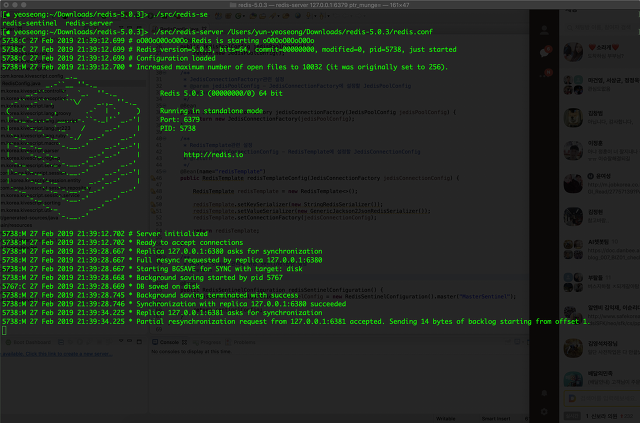Click KakaoTalk notification bell icon above settings

[x=544, y=393]
